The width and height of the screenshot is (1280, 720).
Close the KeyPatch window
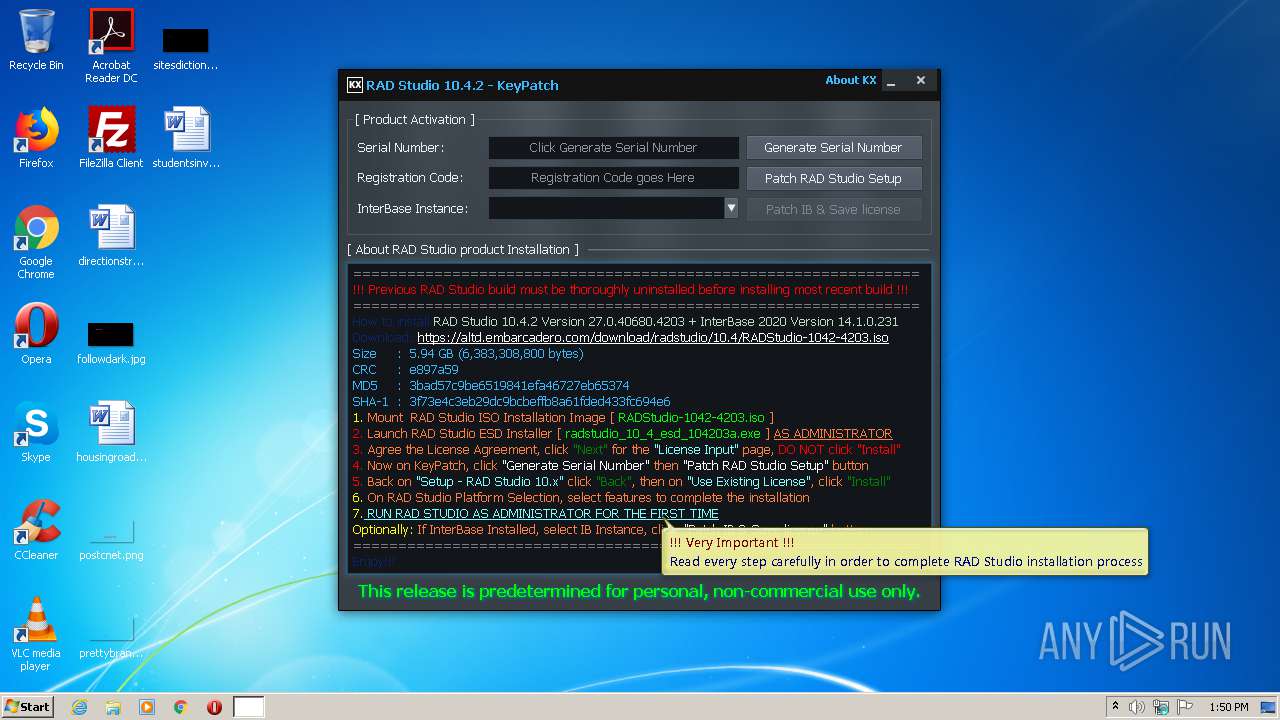click(921, 81)
